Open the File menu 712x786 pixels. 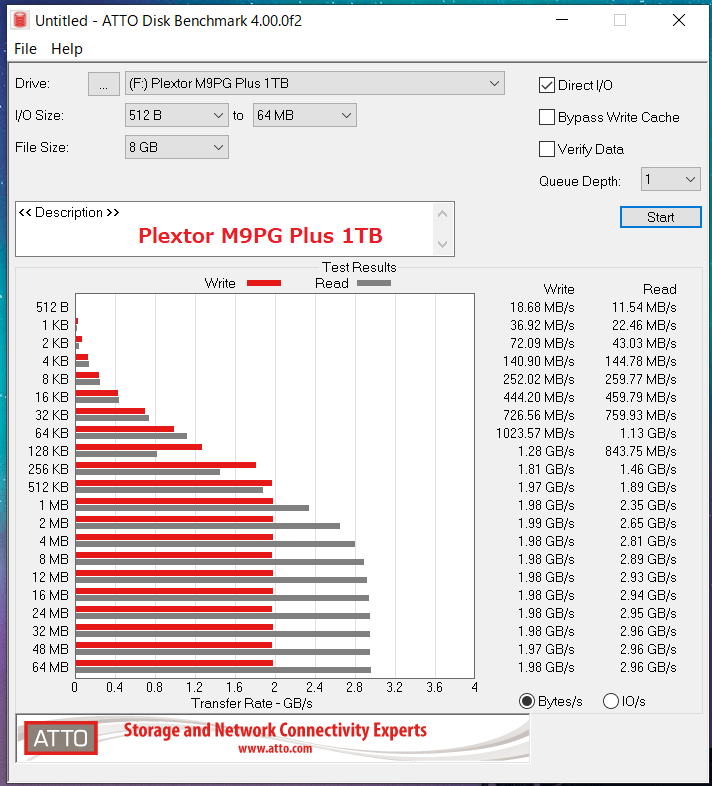[x=25, y=49]
